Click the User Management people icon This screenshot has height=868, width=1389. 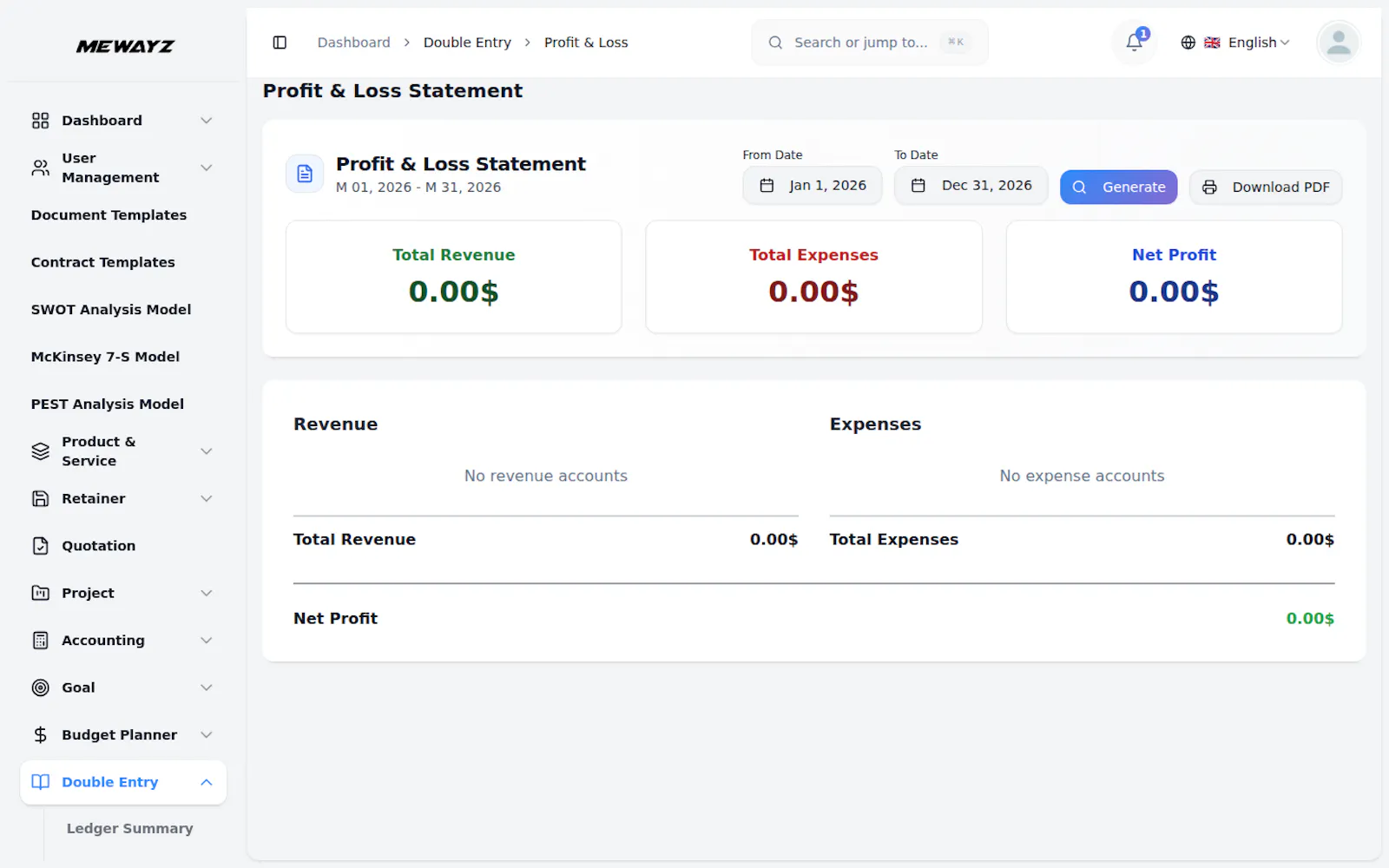coord(40,168)
